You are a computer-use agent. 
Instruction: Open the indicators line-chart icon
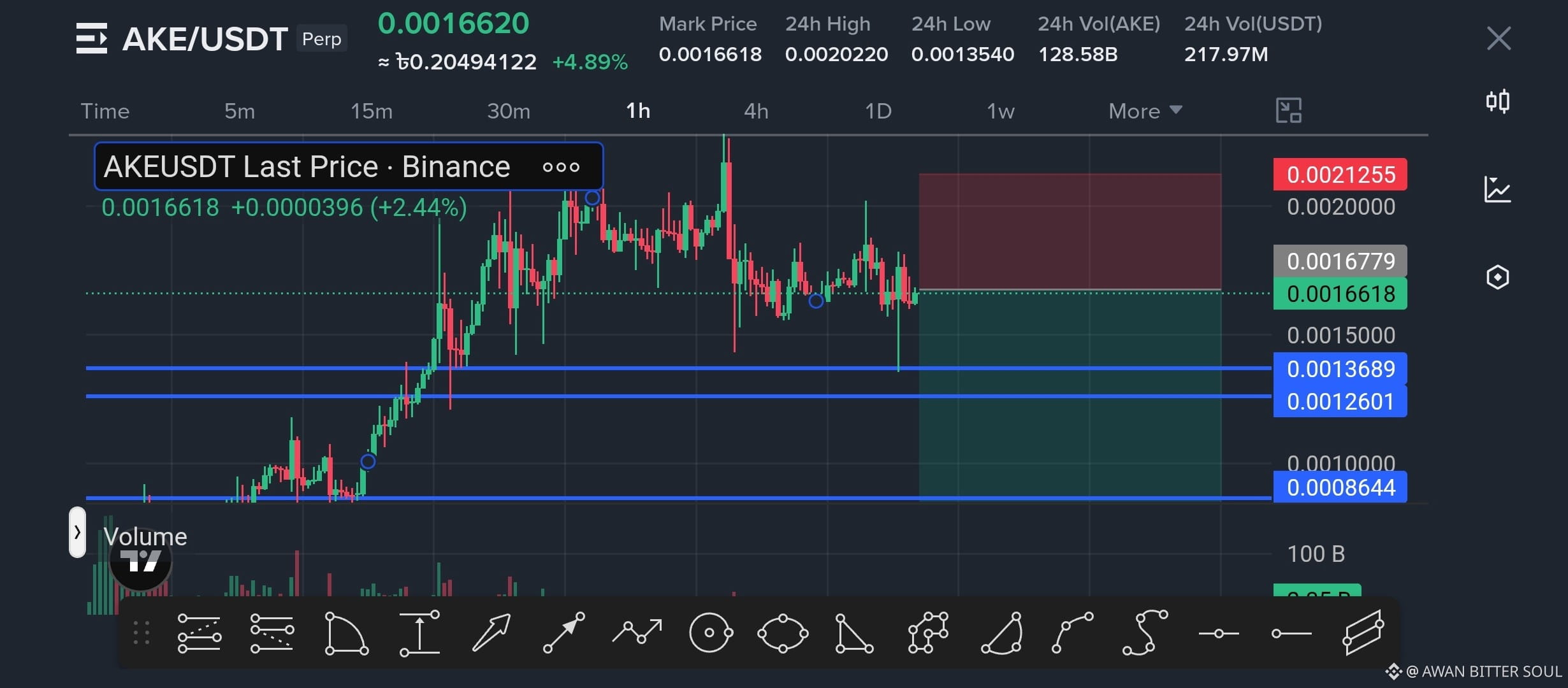1498,189
